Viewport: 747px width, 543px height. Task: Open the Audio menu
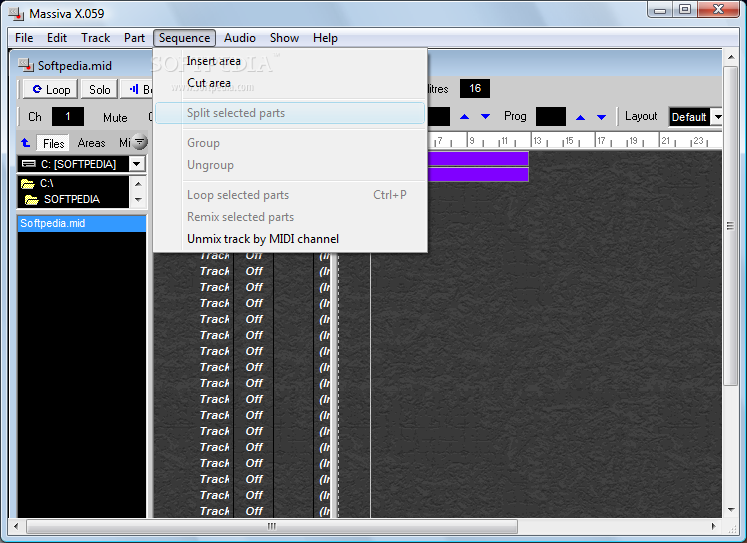click(240, 38)
